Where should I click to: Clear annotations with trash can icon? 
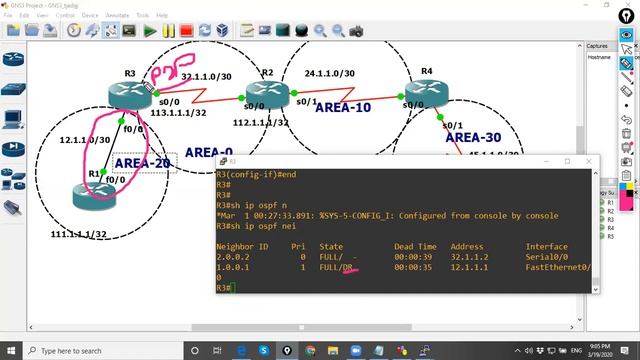click(x=626, y=133)
